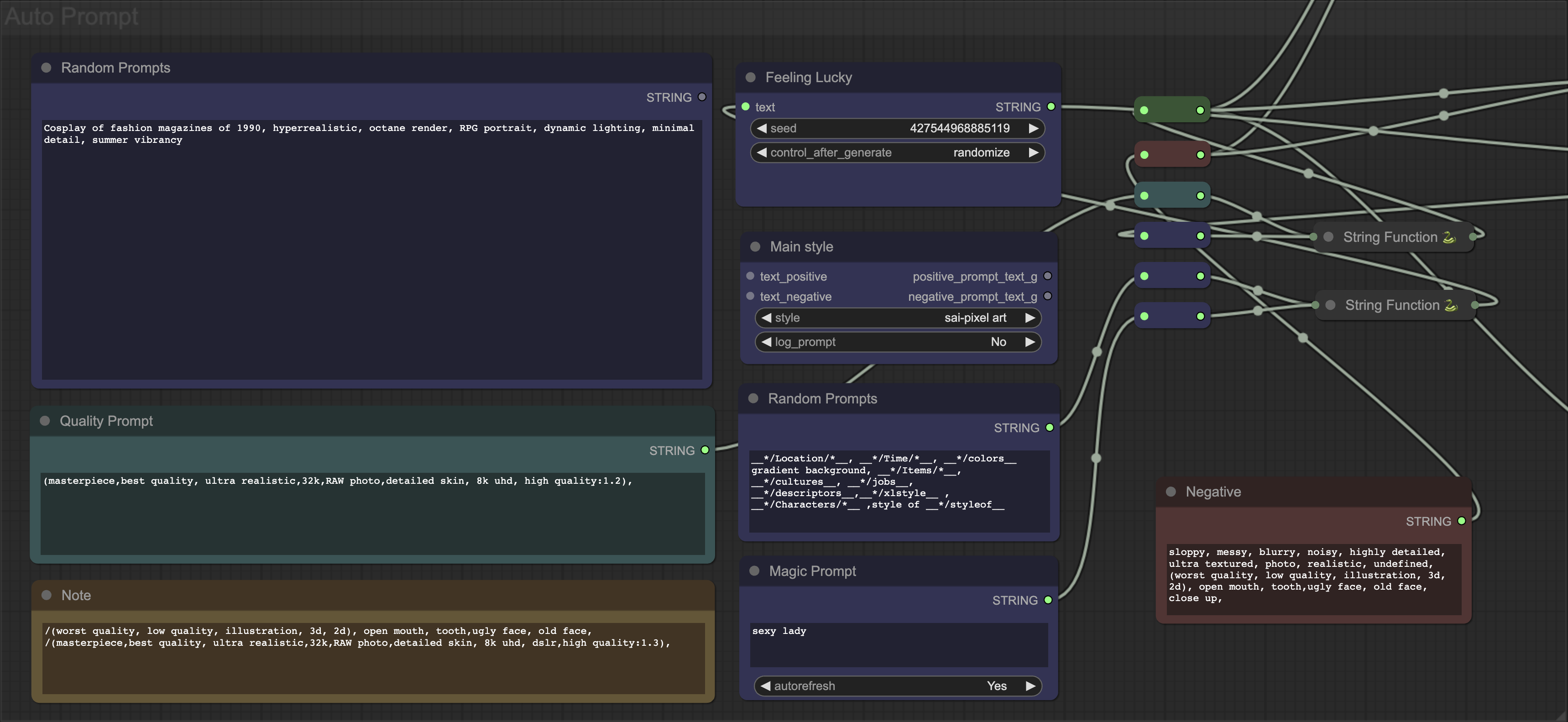Click the Note node text area
Screen dimensions: 1568x722
[373, 658]
